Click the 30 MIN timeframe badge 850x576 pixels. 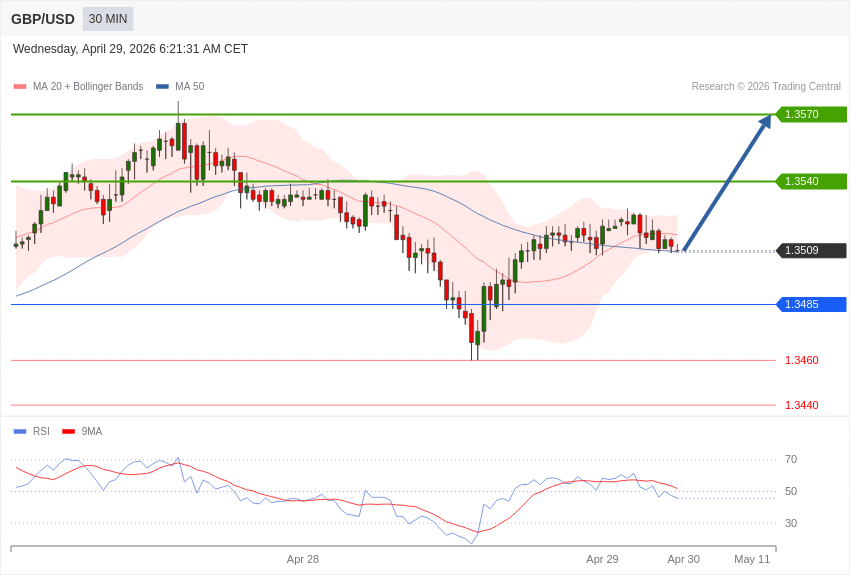coord(108,19)
